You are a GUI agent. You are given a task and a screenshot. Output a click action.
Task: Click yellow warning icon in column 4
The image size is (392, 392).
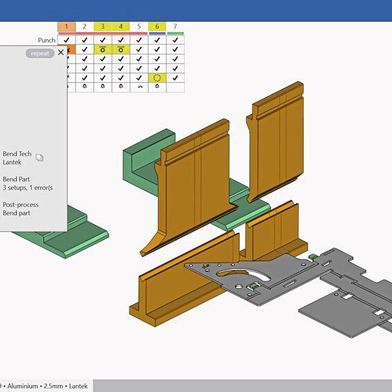121,49
